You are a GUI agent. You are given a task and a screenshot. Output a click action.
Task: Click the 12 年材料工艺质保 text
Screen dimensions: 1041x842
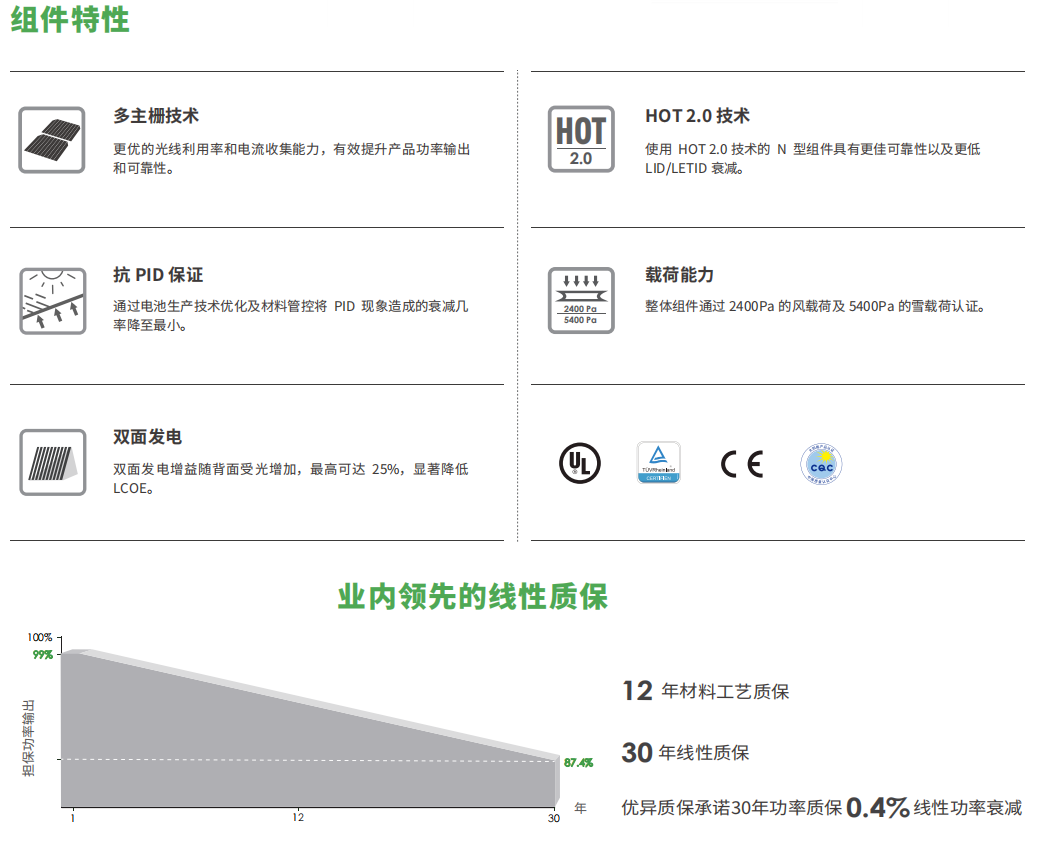(706, 691)
